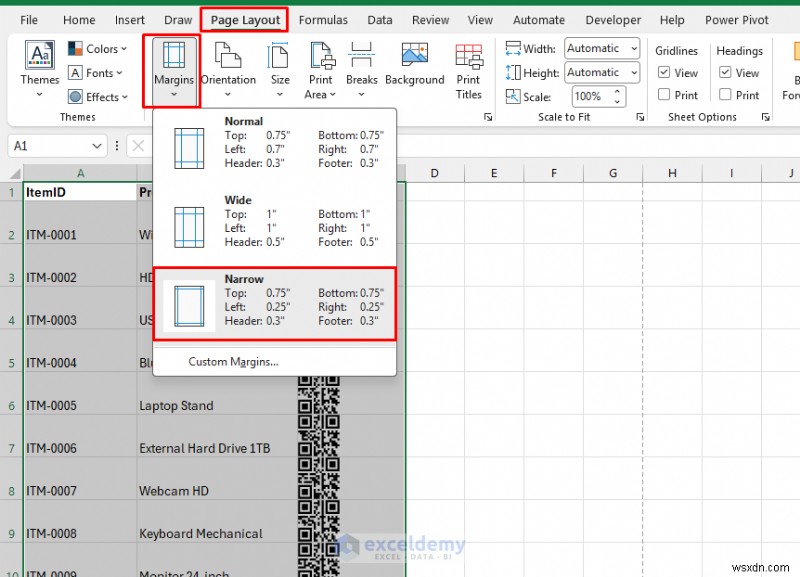800x577 pixels.
Task: Toggle Gridlines View checkbox
Action: 664,72
